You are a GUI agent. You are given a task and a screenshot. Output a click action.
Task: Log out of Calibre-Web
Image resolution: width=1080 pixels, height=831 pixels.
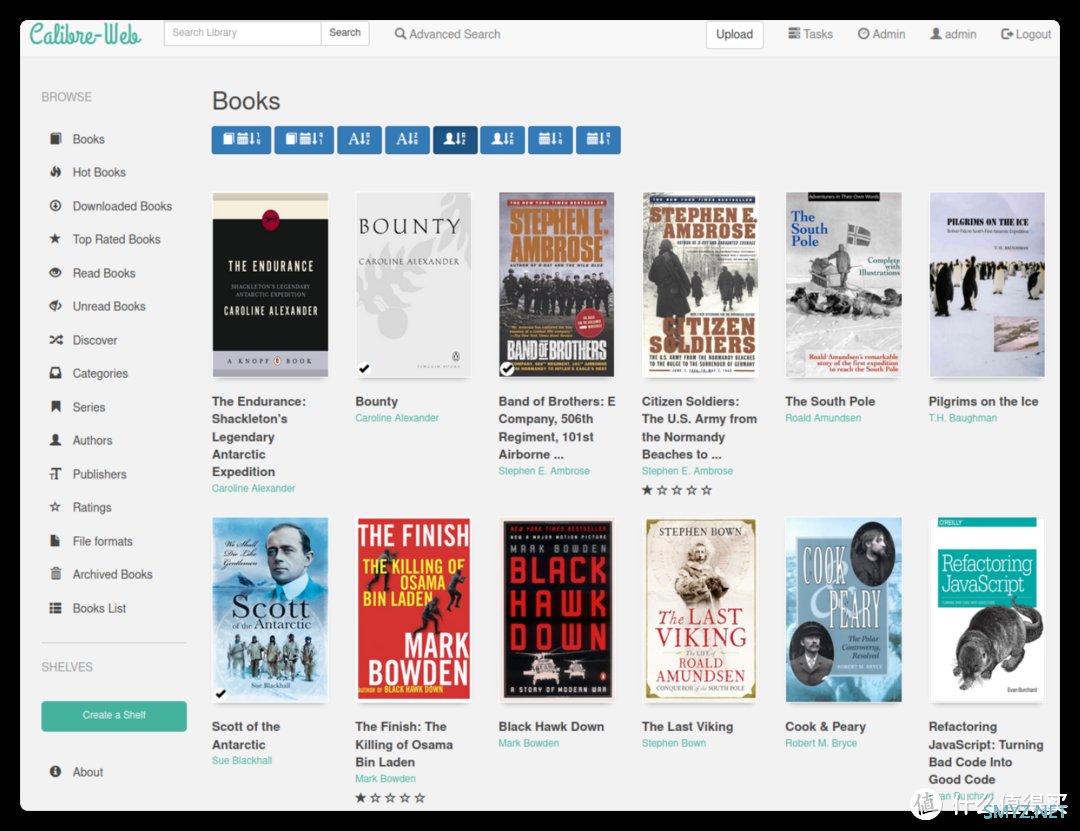[x=1026, y=34]
